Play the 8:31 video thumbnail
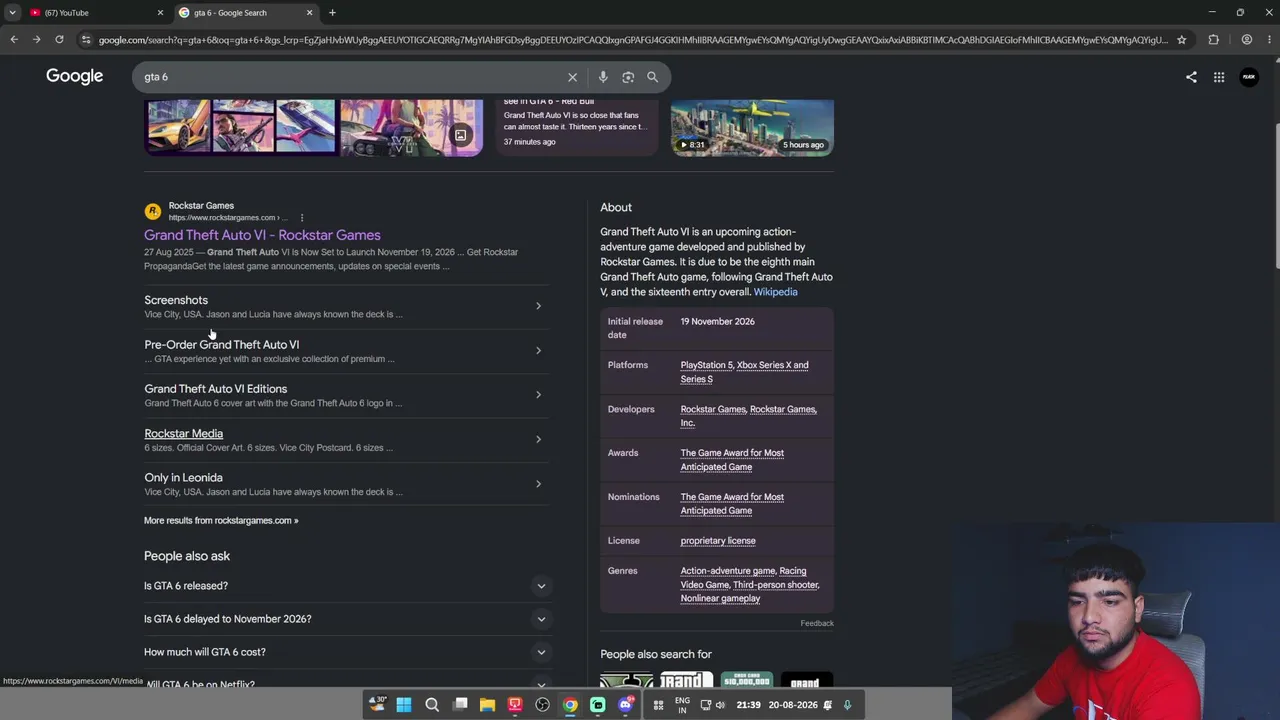Viewport: 1280px width, 720px height. pos(752,128)
